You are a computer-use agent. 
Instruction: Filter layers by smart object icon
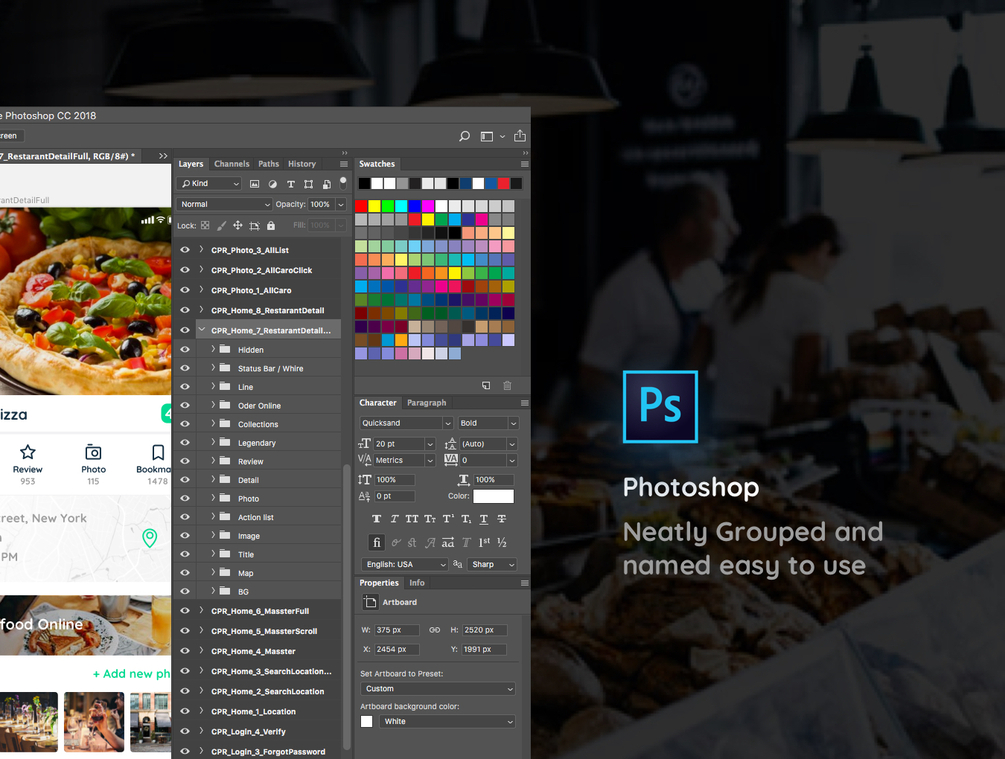tap(326, 184)
